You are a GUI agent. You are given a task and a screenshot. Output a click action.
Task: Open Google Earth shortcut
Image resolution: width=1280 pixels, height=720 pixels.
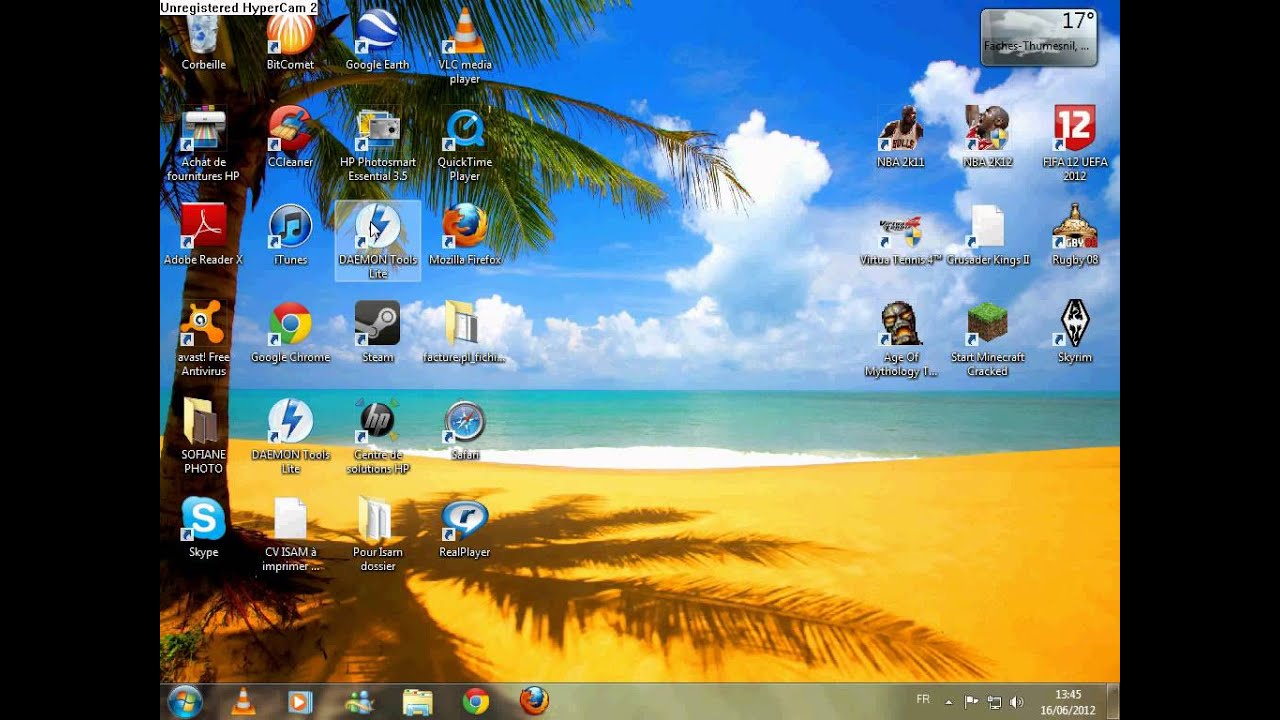[x=377, y=40]
